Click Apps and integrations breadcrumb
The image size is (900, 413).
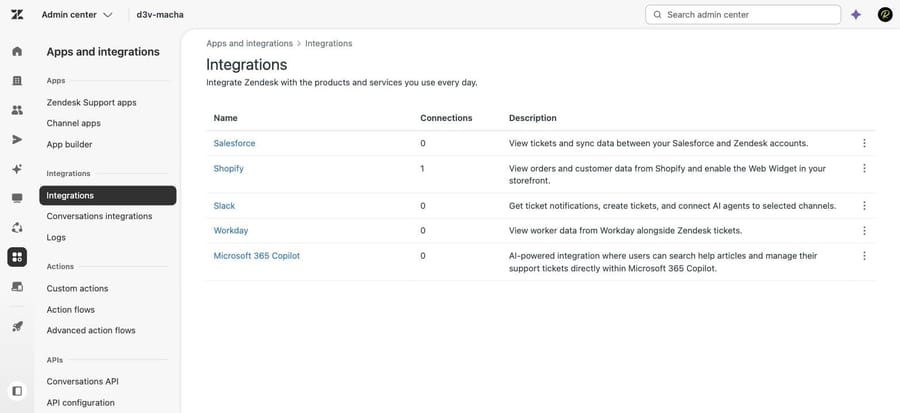point(250,44)
